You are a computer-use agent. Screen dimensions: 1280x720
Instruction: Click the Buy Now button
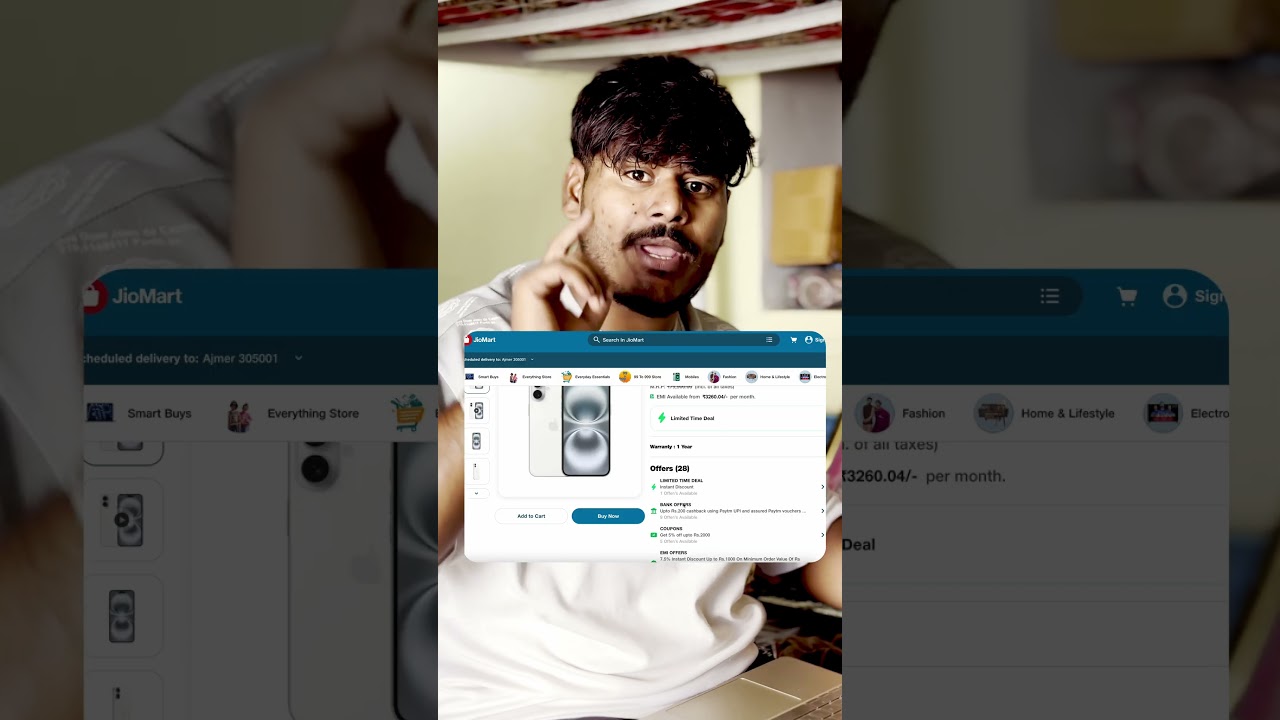coord(608,516)
